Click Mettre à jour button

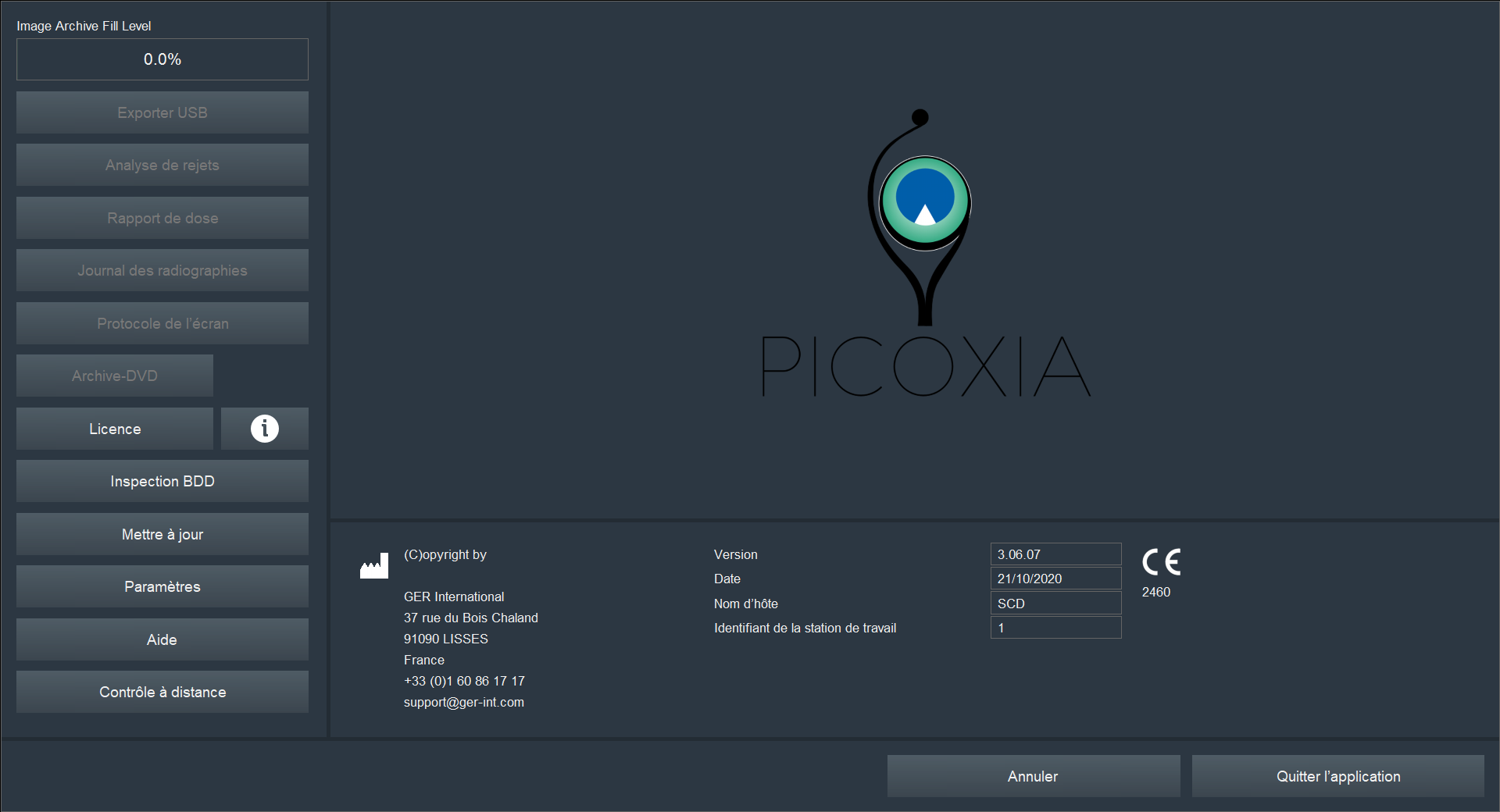(x=162, y=534)
